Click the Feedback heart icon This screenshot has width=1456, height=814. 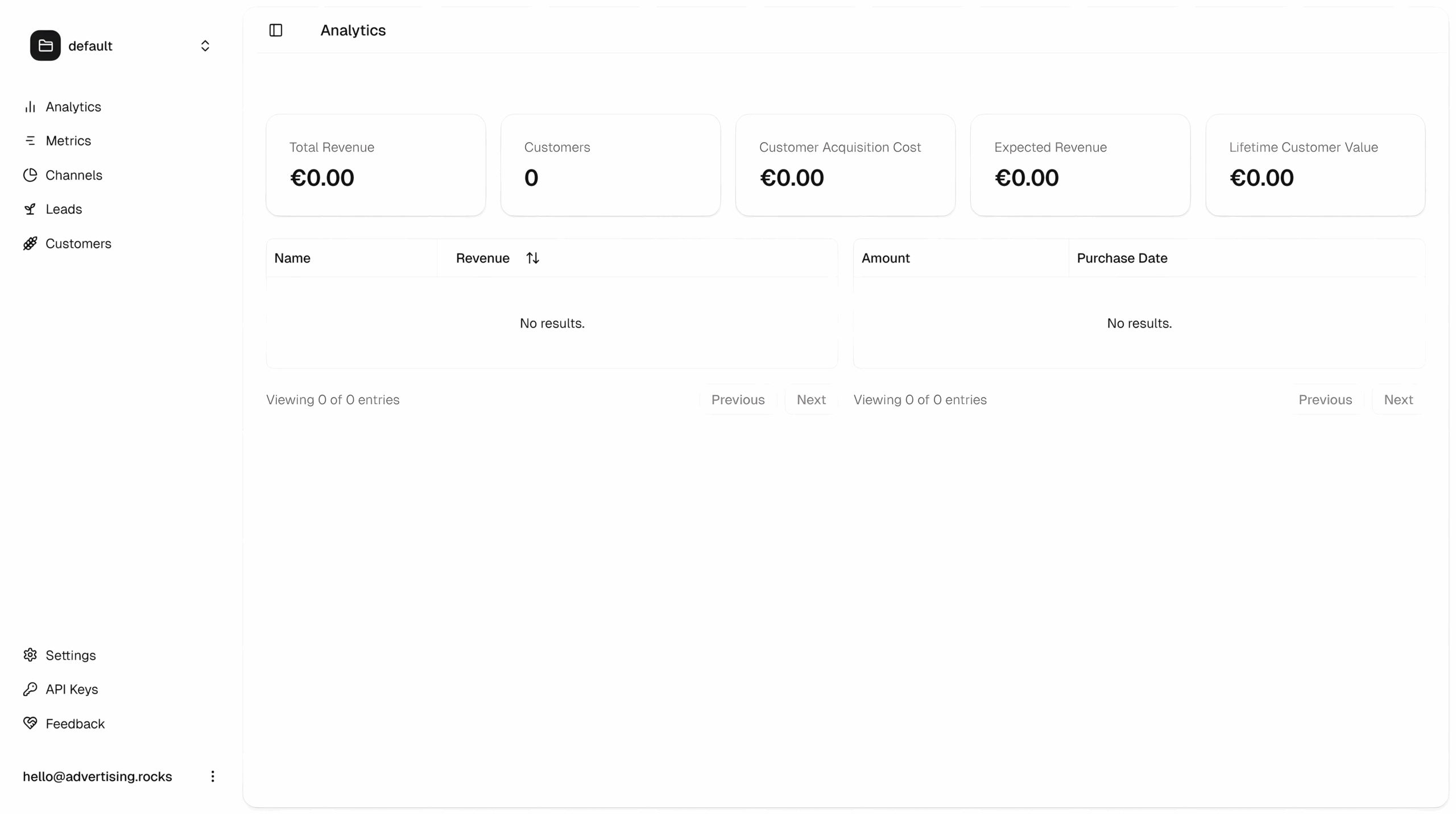click(30, 723)
